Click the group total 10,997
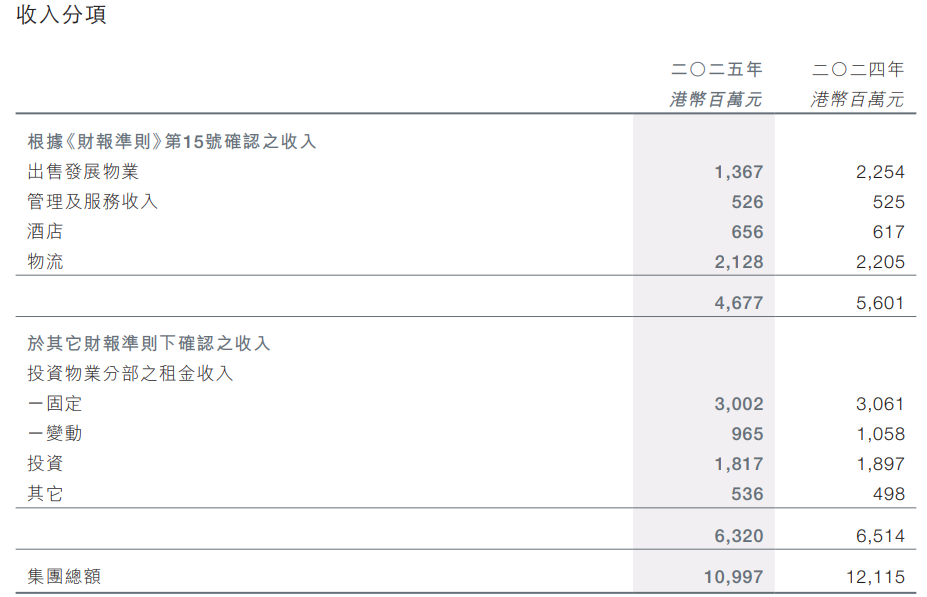This screenshot has width=927, height=597. [734, 577]
